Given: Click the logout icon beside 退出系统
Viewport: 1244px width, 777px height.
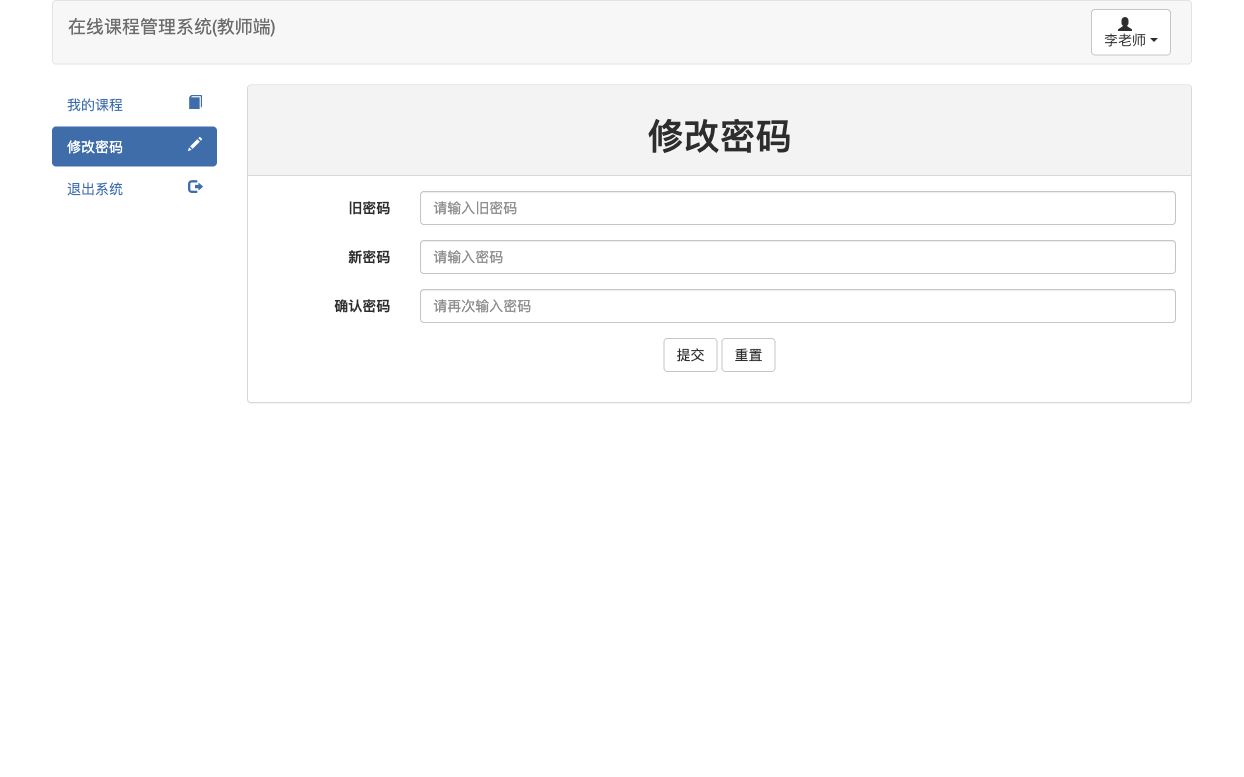Looking at the screenshot, I should click(x=195, y=186).
